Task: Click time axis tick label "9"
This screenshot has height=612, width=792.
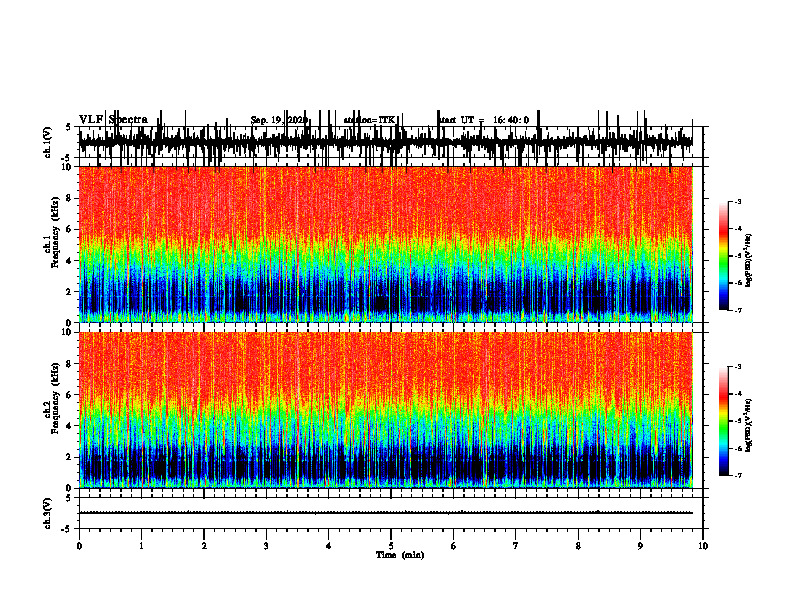Action: [640, 546]
